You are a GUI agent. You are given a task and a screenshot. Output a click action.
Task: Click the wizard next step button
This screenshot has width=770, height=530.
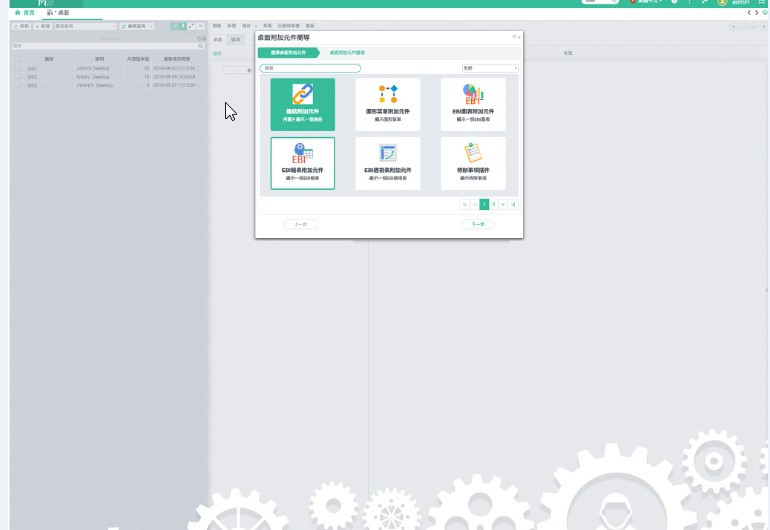coord(478,224)
